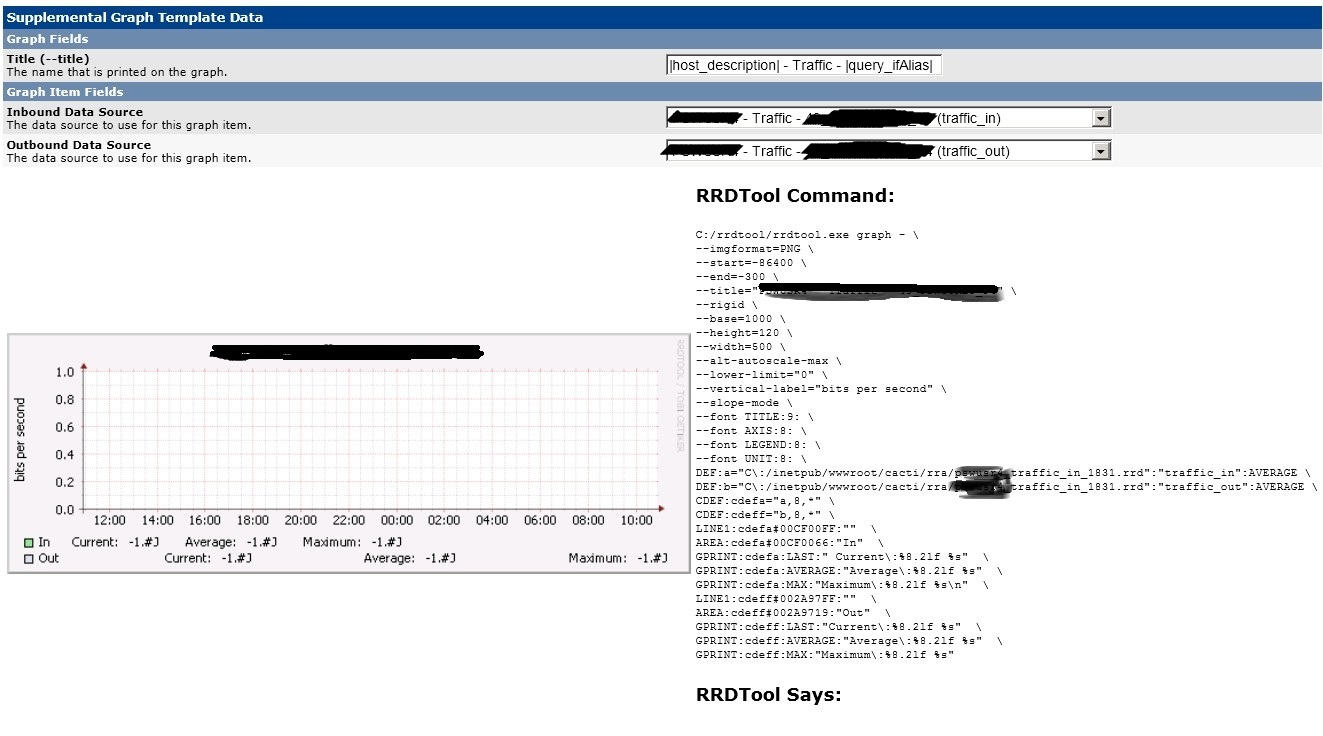Screen dimensions: 1323x736
Task: Click the Inbound Data Source label
Action: pyautogui.click(x=74, y=112)
